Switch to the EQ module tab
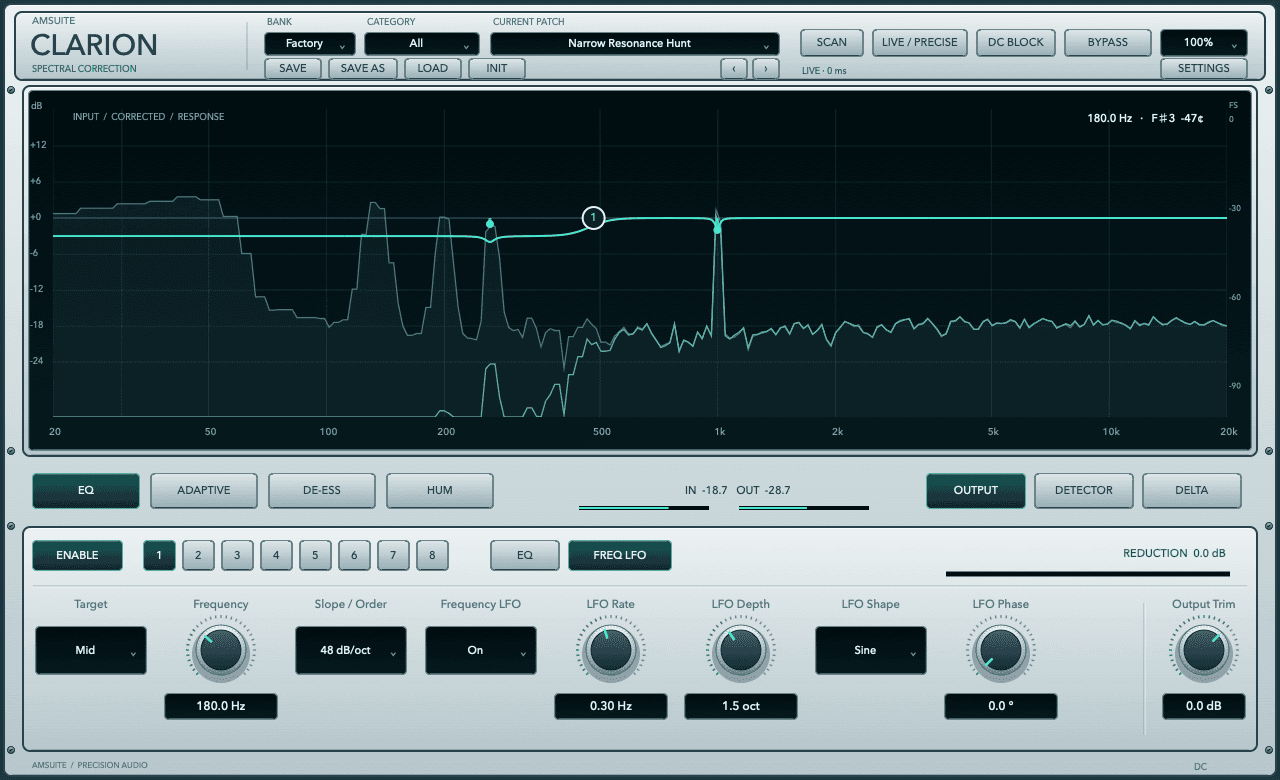This screenshot has width=1280, height=780. 85,490
